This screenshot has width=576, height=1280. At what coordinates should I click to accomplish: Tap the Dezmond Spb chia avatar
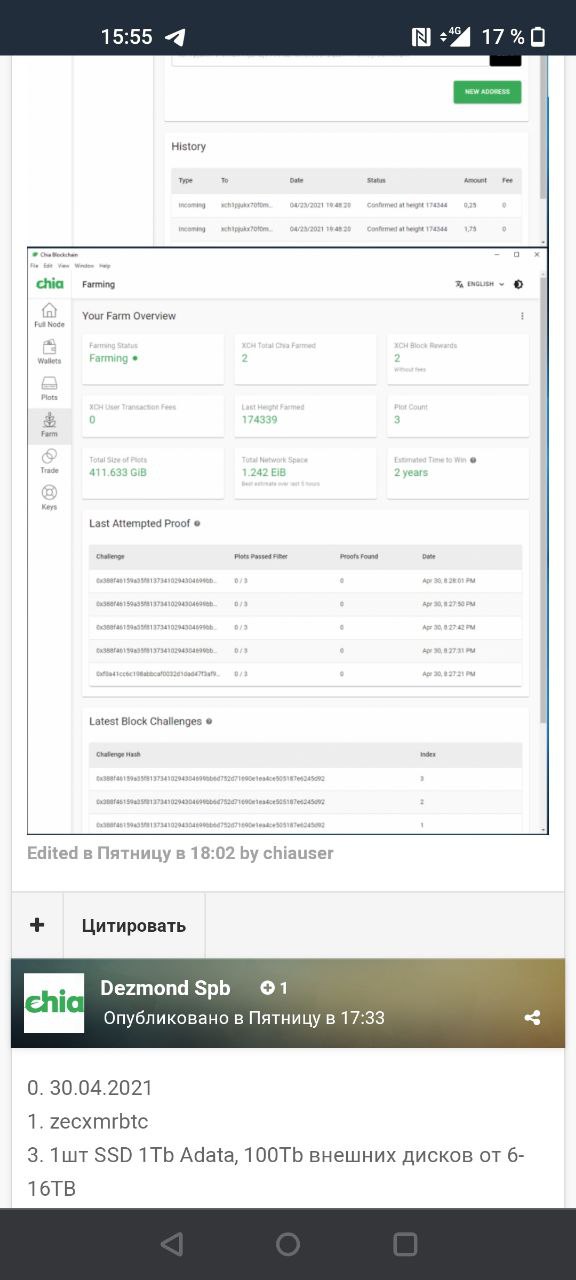(x=54, y=1003)
